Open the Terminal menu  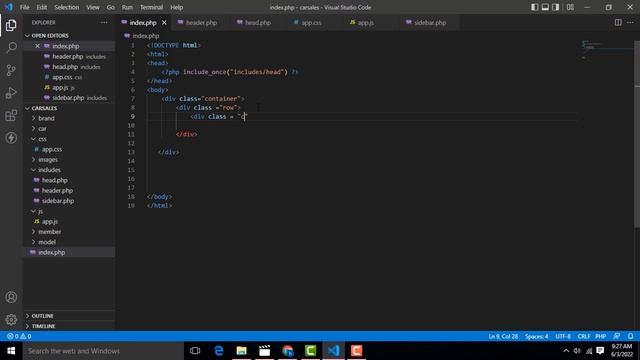pos(151,7)
